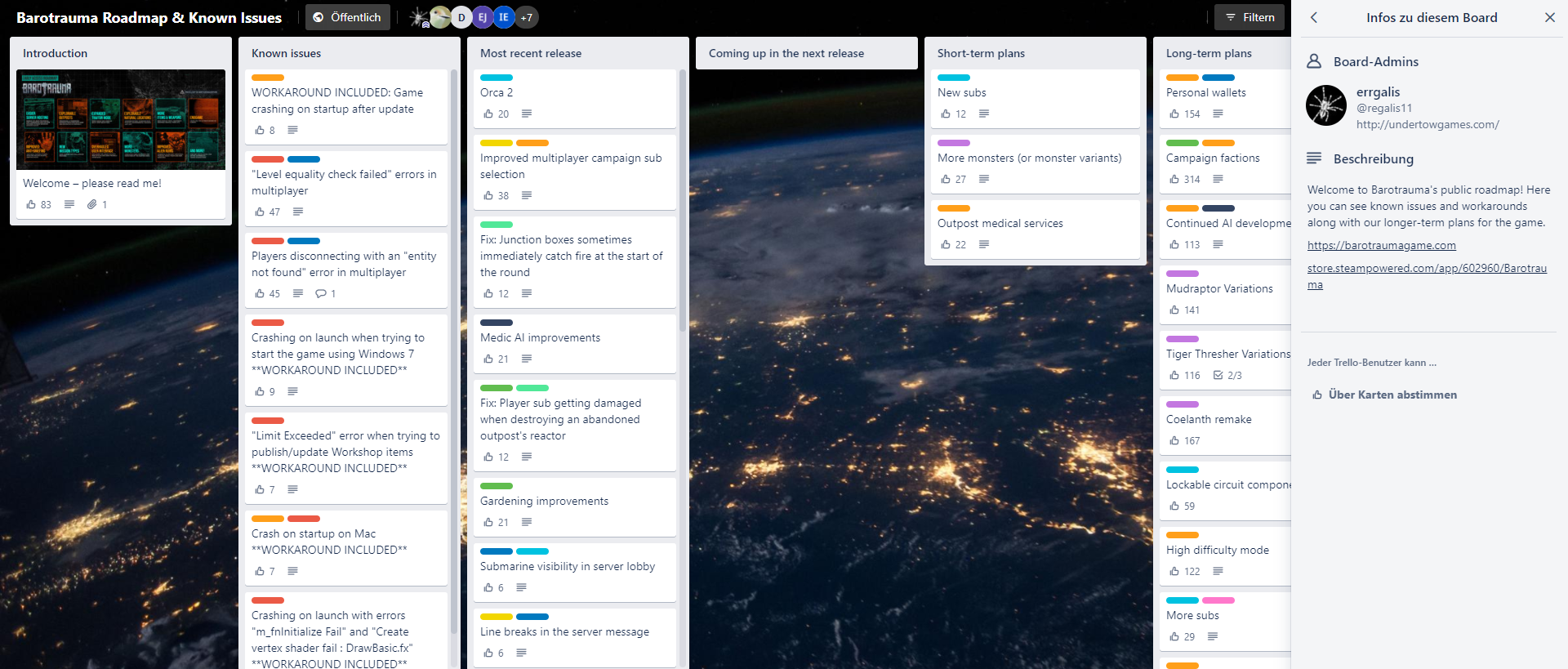Click the description icon on Orca 2 card
This screenshot has height=669, width=1568.
pyautogui.click(x=527, y=114)
